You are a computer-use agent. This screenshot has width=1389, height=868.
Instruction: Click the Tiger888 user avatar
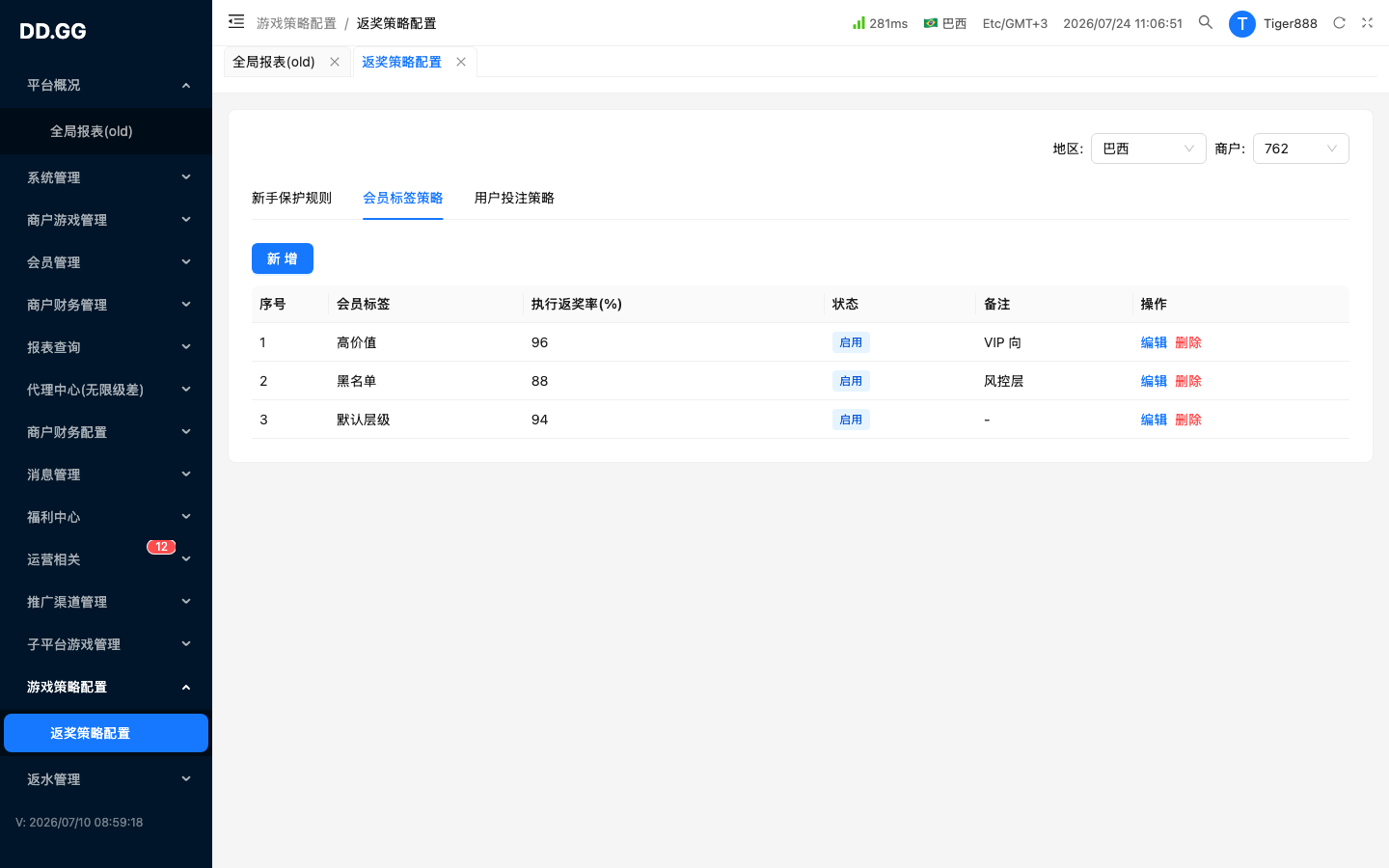tap(1242, 23)
